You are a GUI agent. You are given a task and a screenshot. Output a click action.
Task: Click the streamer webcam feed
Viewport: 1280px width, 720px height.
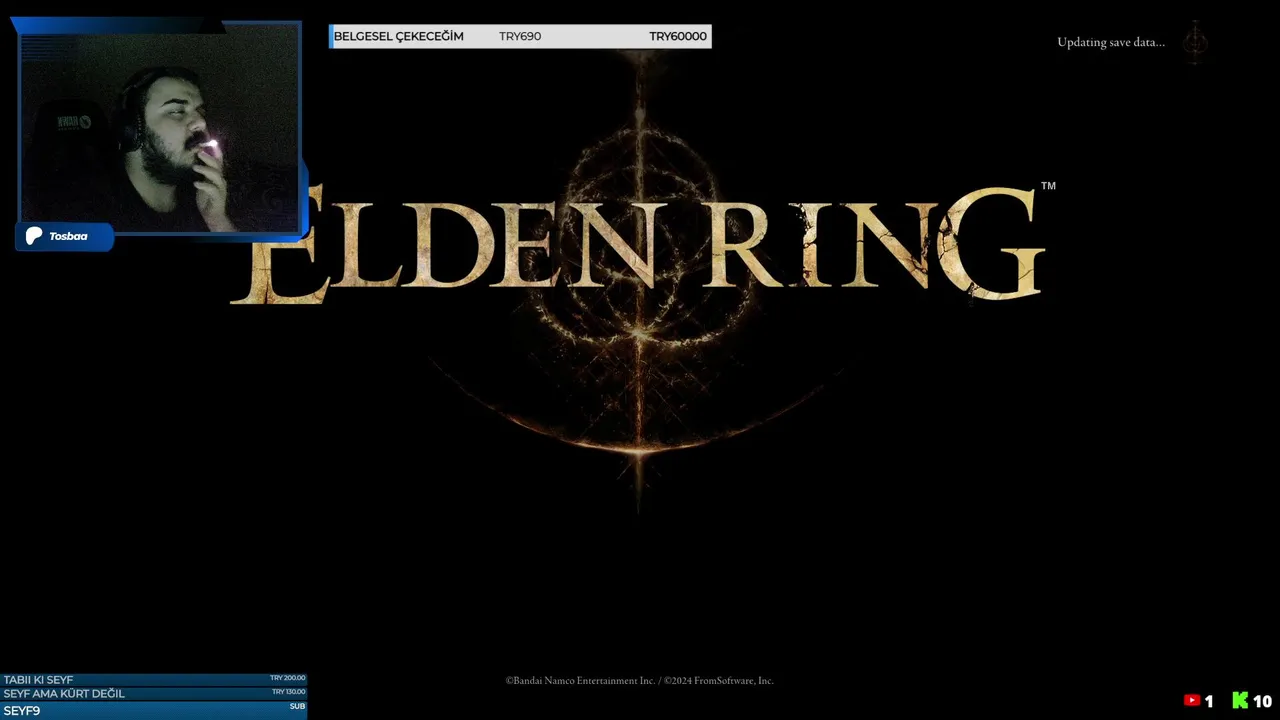pyautogui.click(x=160, y=130)
